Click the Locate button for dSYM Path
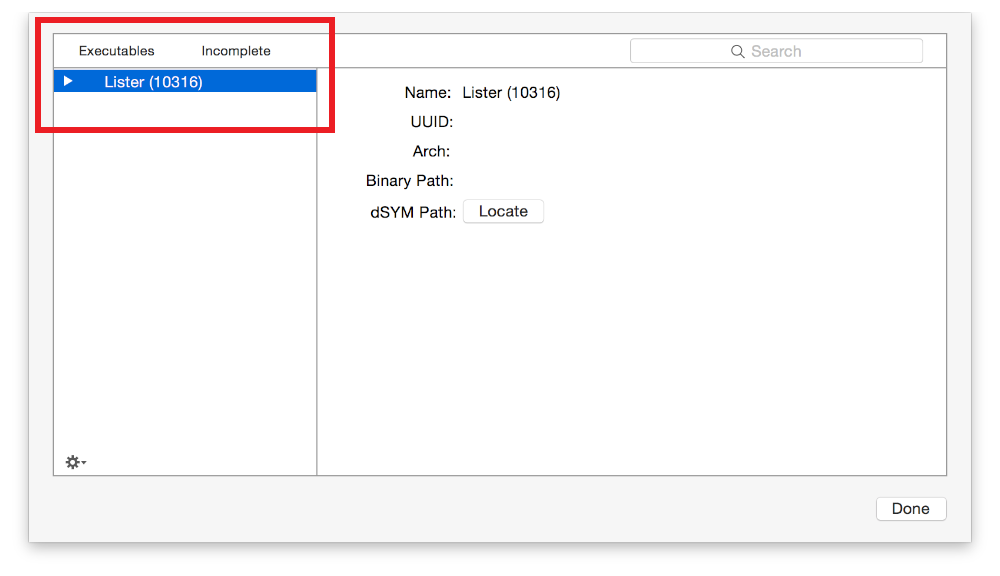The height and width of the screenshot is (576, 1000). coord(503,212)
